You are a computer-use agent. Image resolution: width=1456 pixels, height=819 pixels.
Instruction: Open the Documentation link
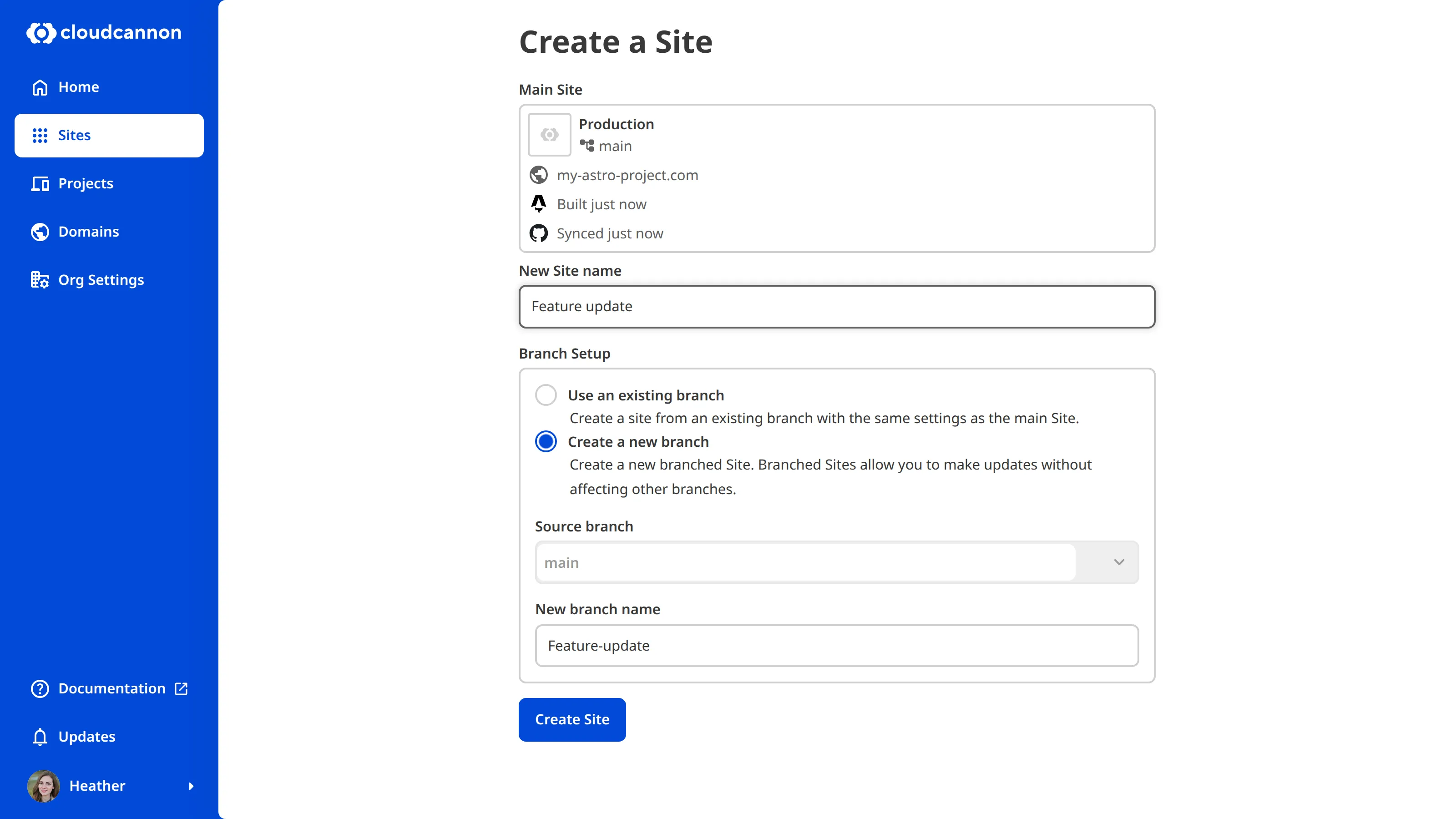109,688
